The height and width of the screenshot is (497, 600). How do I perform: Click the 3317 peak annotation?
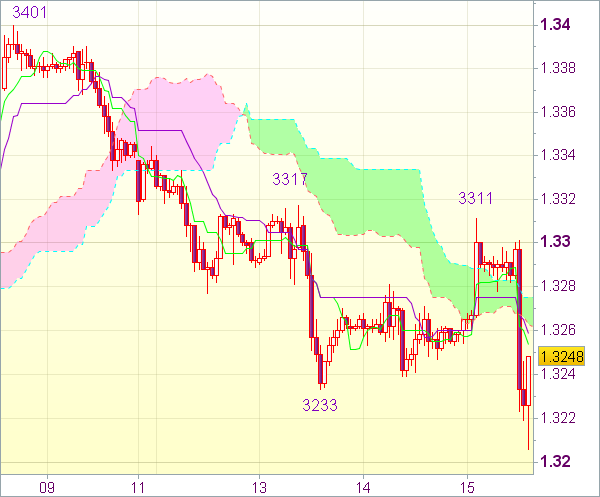coord(290,179)
